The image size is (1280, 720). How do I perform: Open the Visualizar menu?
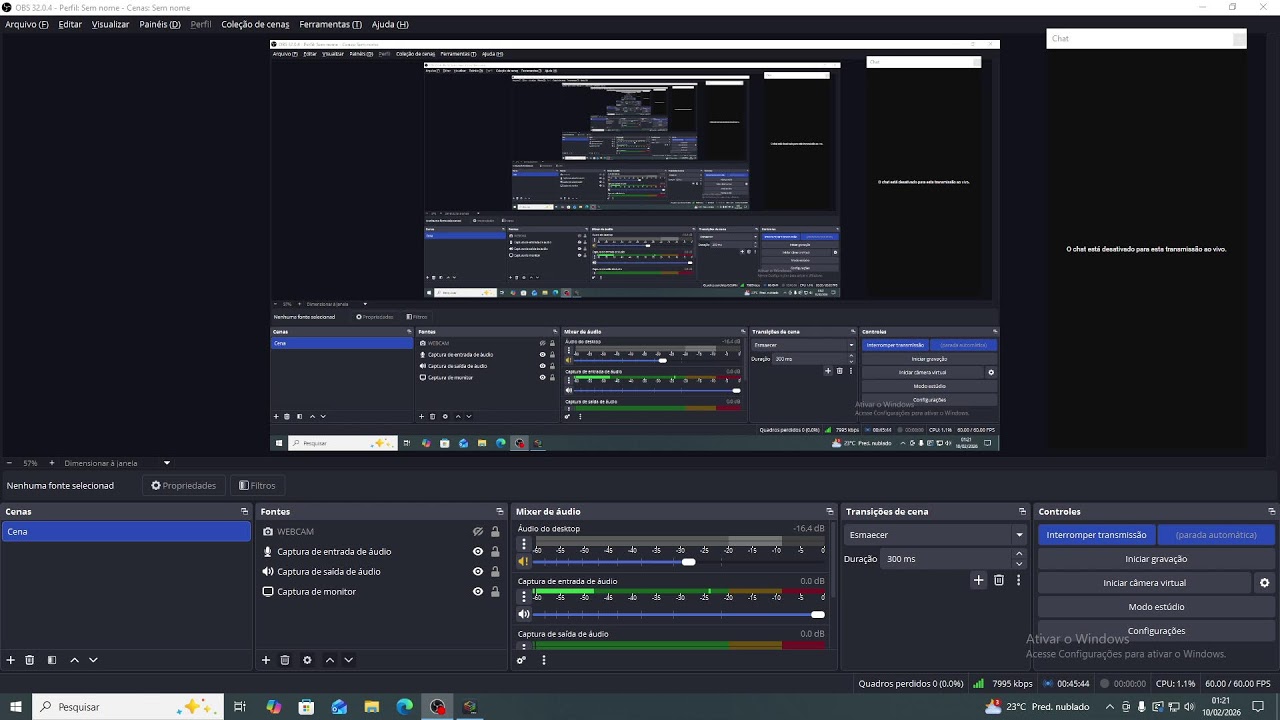coord(110,24)
